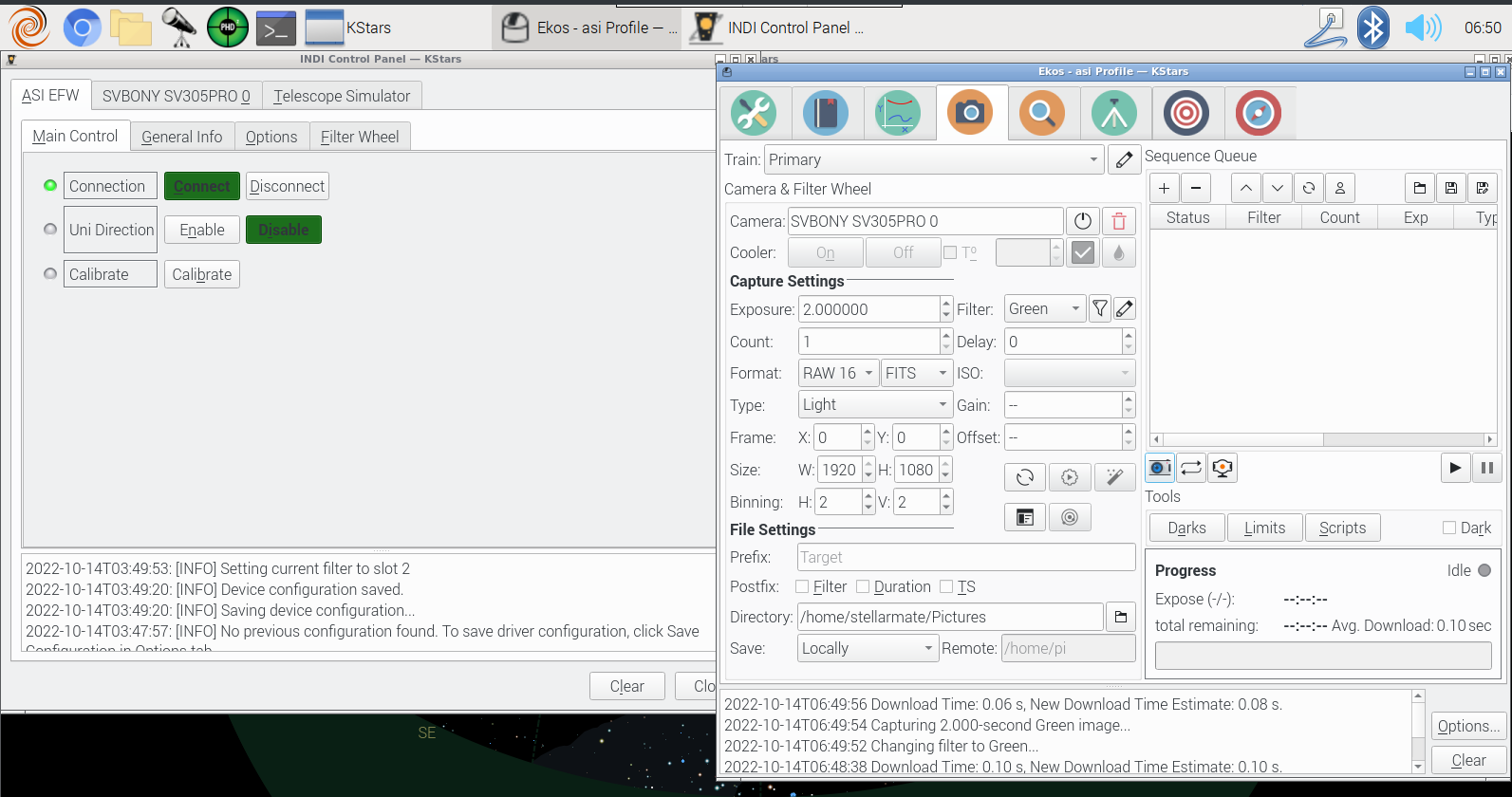Open the General Info tab
Viewport: 1512px width, 797px height.
tap(182, 137)
